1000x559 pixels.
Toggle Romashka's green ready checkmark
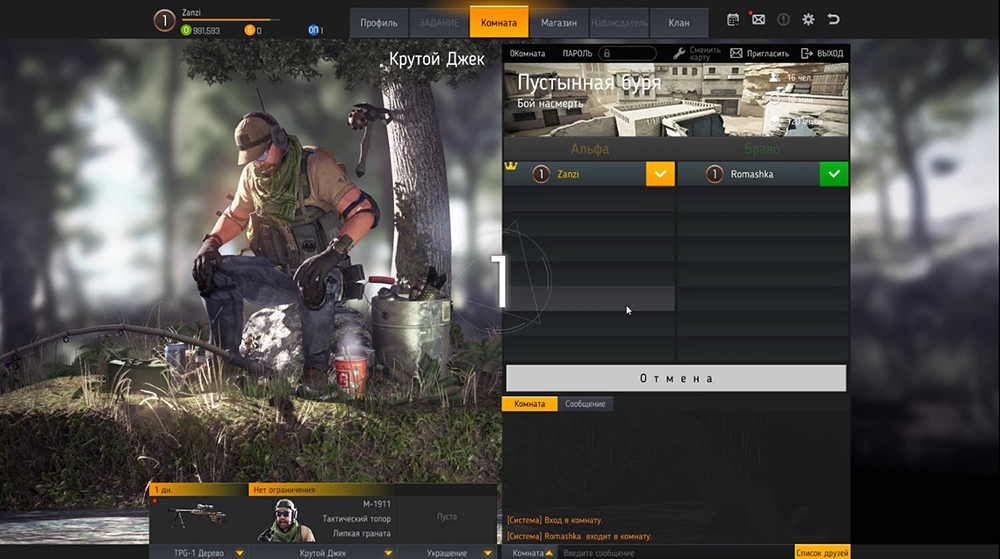pos(834,174)
